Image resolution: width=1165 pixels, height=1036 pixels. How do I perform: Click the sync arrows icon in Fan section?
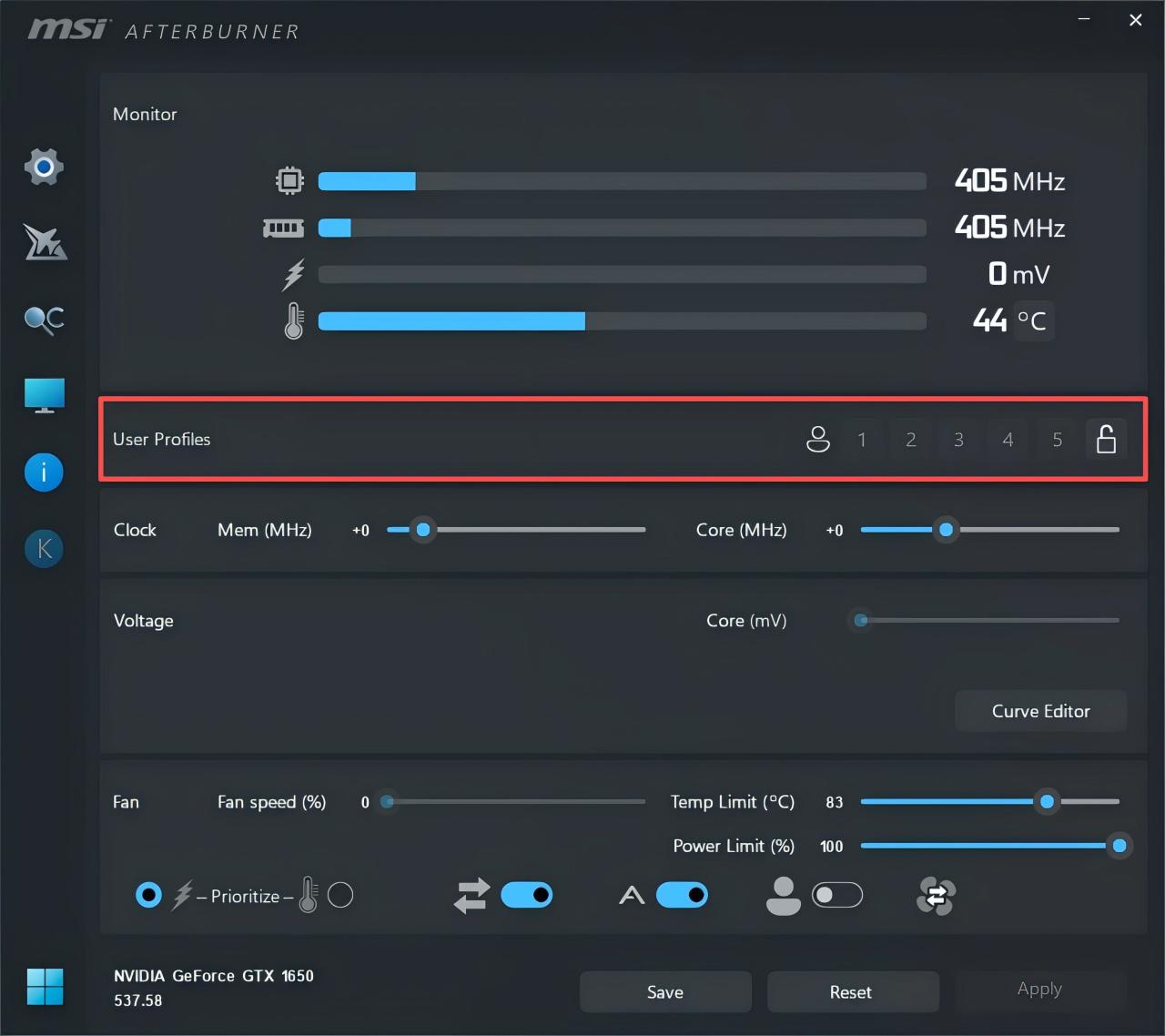point(471,896)
